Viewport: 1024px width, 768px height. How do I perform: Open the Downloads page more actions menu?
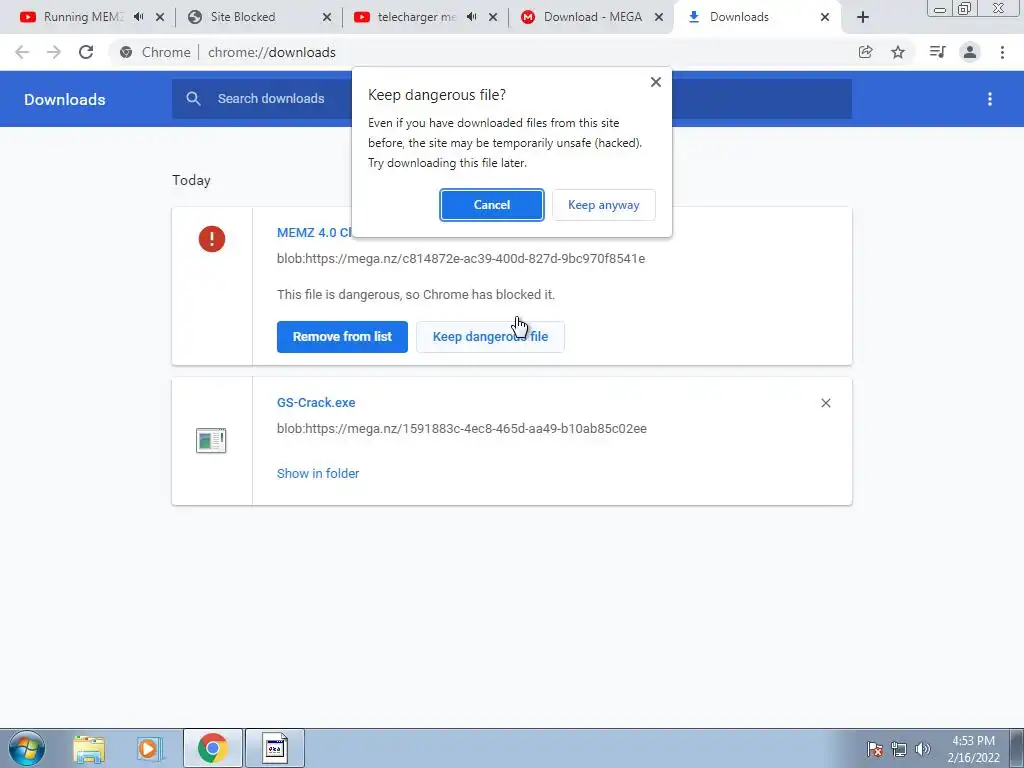990,99
